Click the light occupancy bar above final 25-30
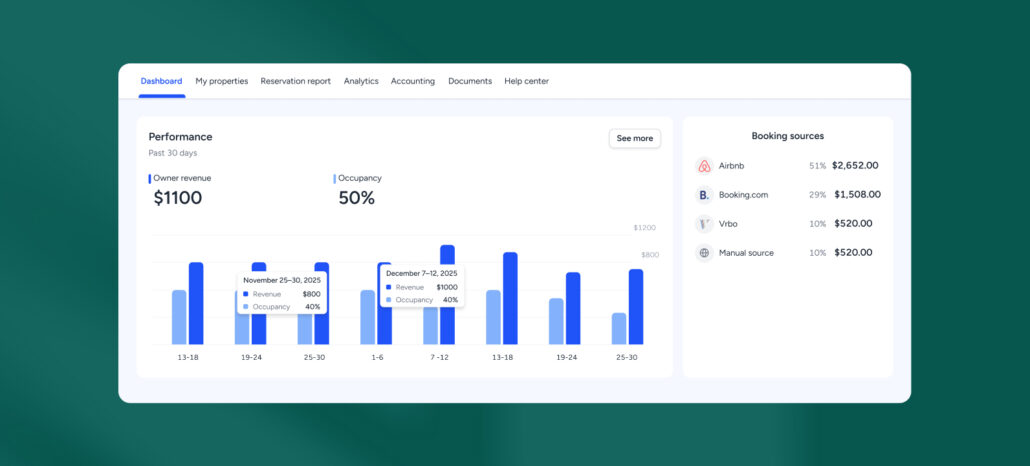Image resolution: width=1030 pixels, height=466 pixels. (619, 328)
